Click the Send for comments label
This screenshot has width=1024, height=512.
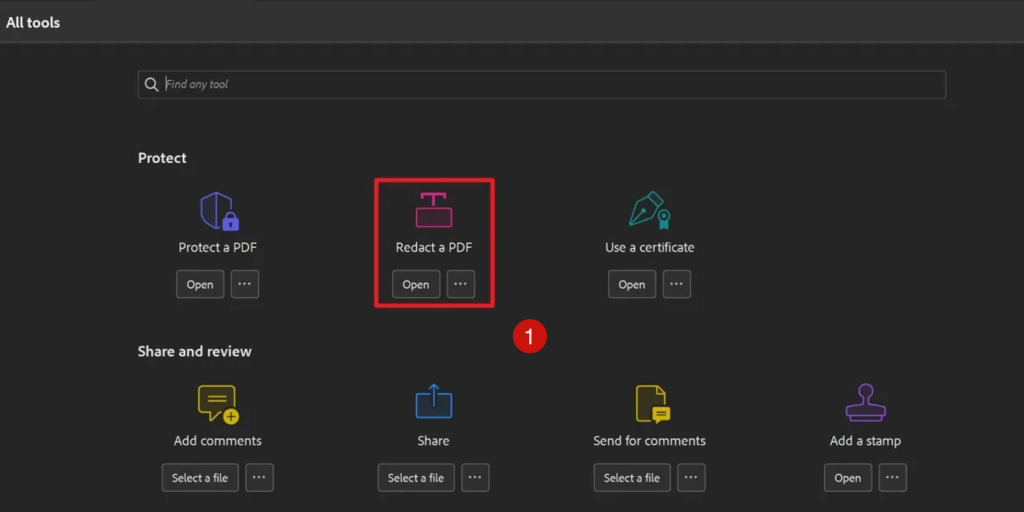pos(649,441)
